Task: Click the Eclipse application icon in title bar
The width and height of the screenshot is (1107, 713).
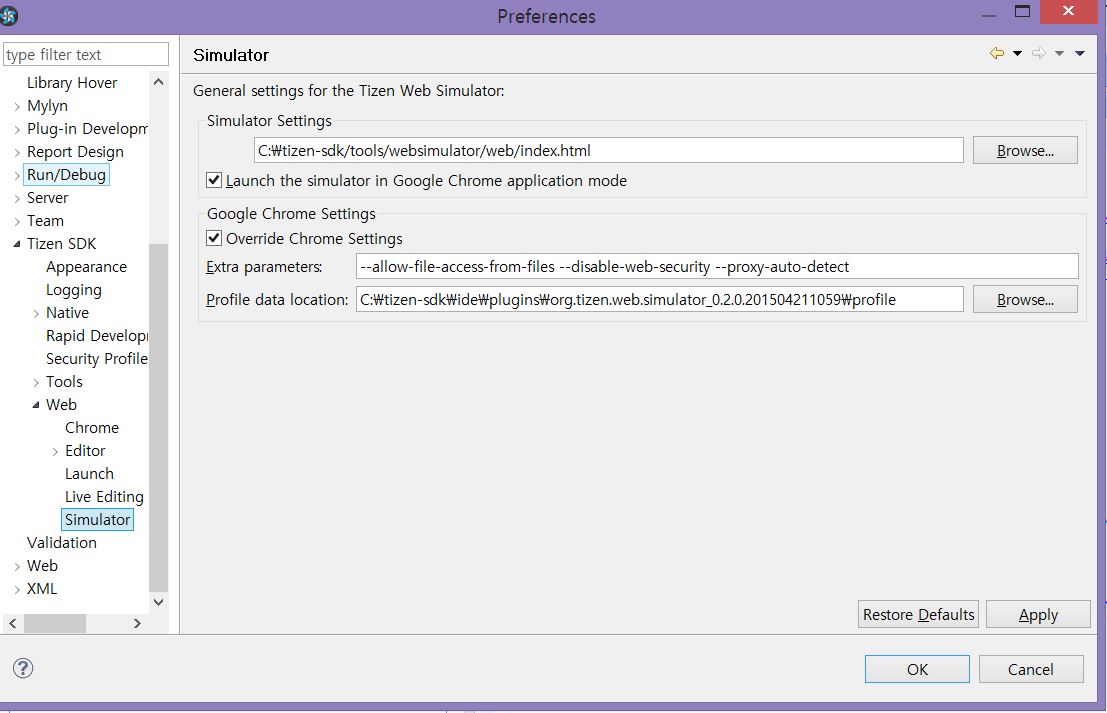Action: (x=9, y=15)
